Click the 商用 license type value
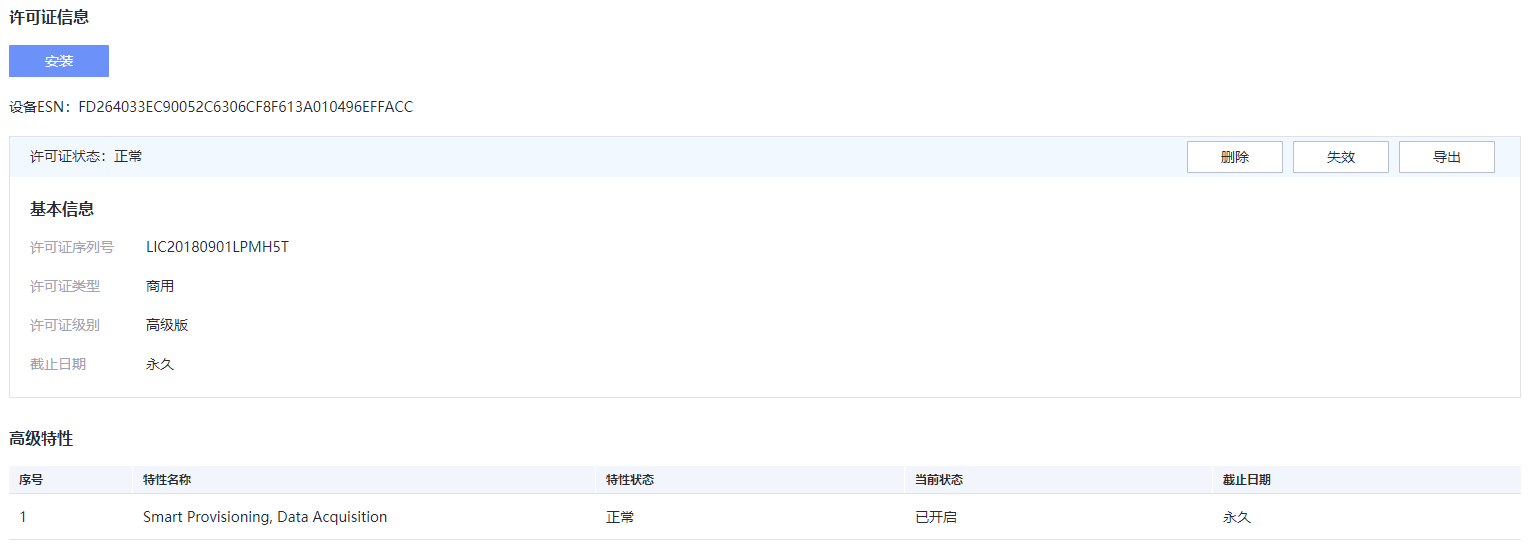 point(160,286)
